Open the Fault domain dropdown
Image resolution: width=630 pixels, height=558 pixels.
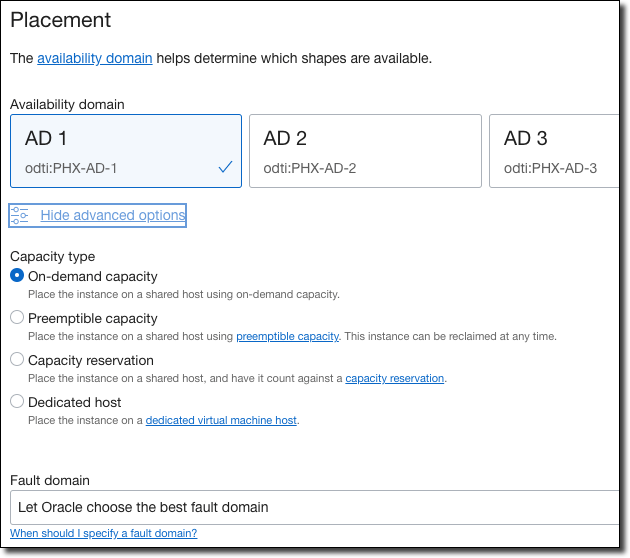[315, 507]
